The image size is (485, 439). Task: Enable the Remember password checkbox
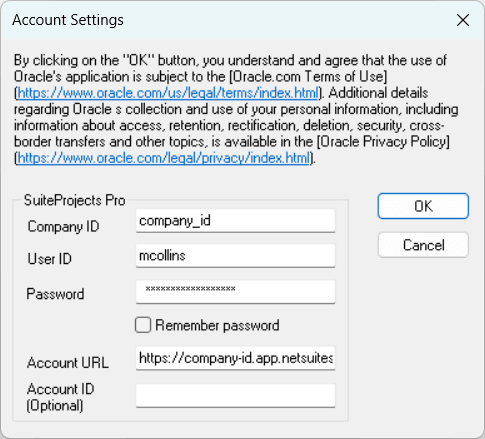click(143, 325)
